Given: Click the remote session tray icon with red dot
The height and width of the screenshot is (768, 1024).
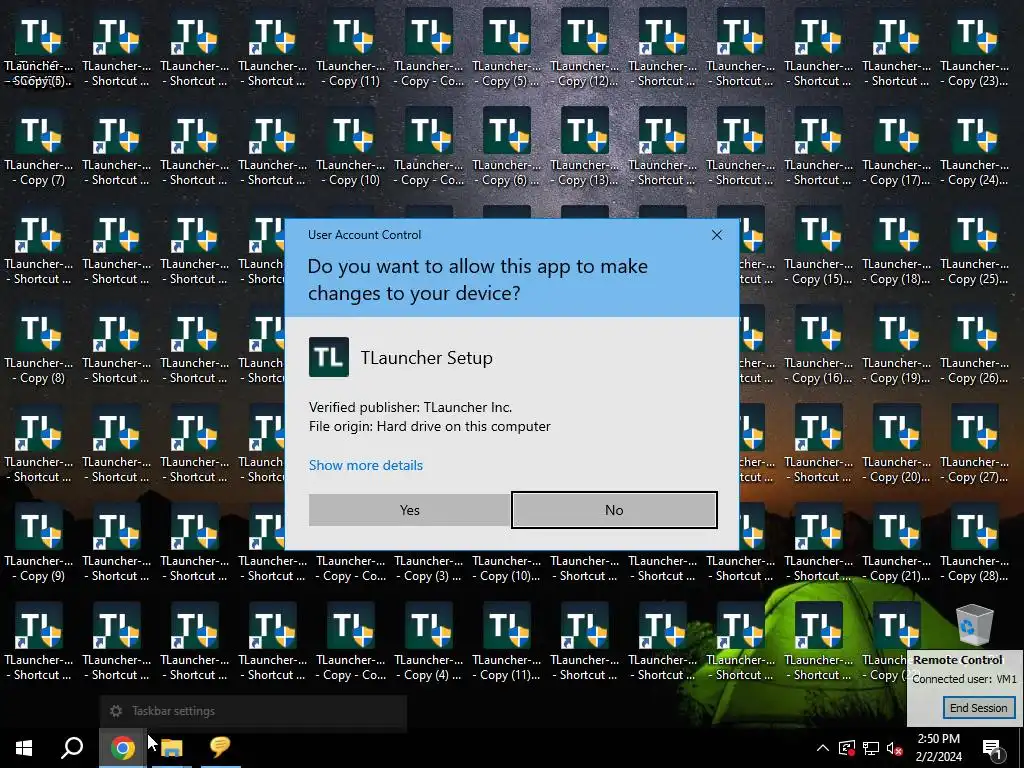Looking at the screenshot, I should (847, 748).
